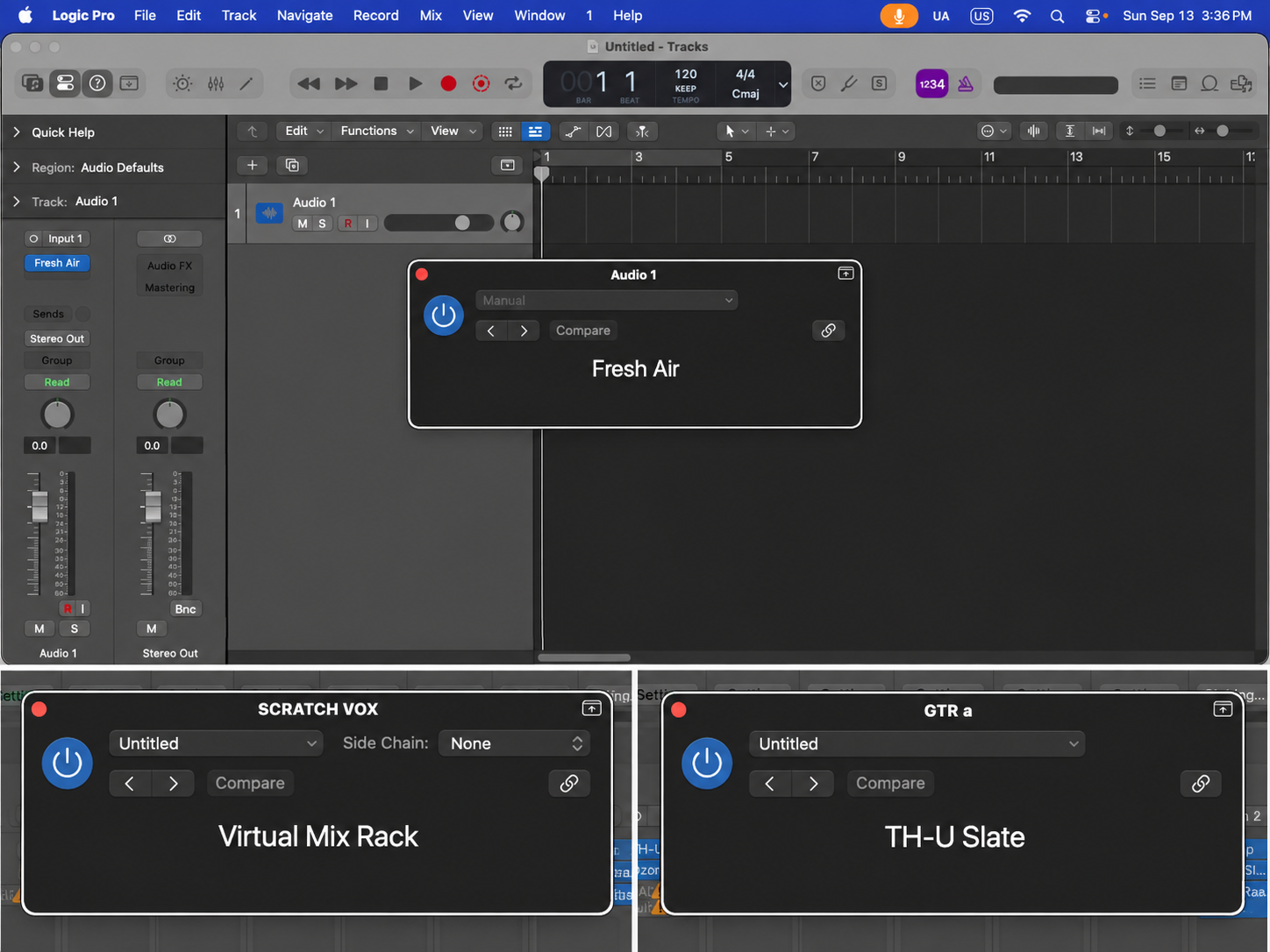Toggle the Inspector panel button
1270x952 pixels.
65,83
